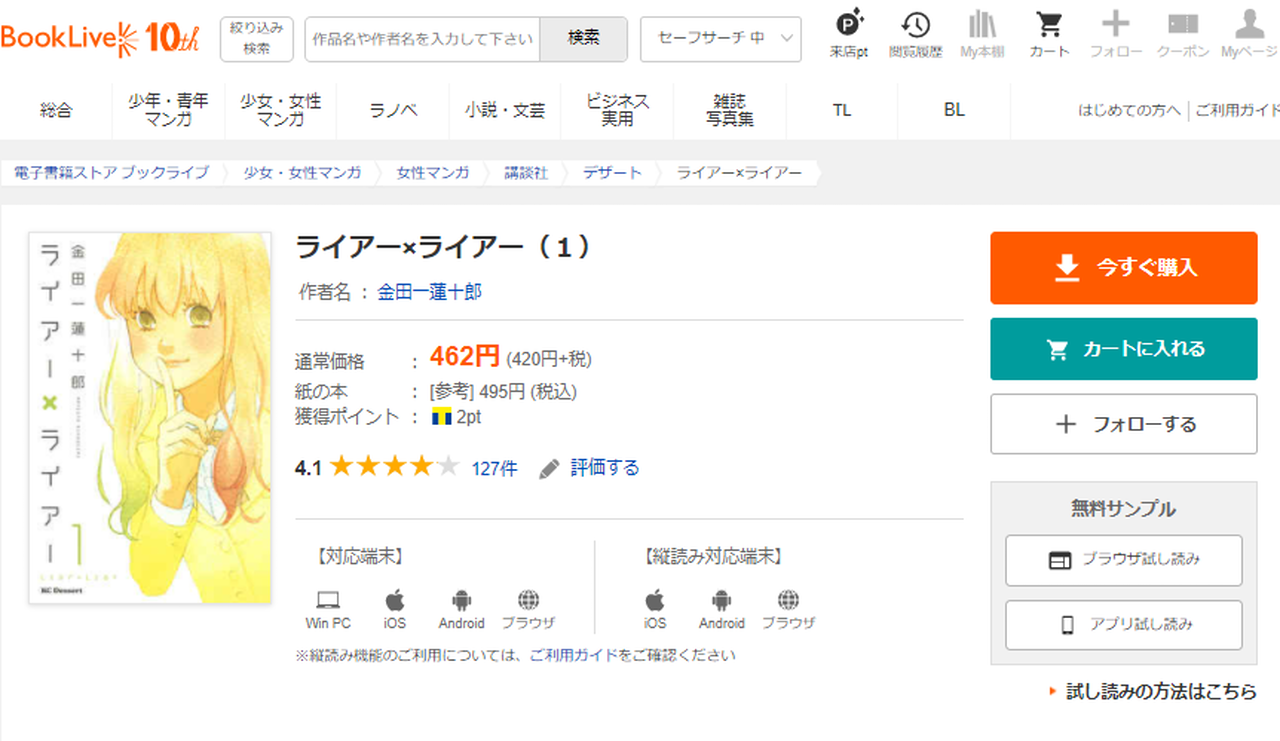This screenshot has width=1280, height=741.
Task: Start ブラウザ試し読み browser sample
Action: tap(1123, 560)
